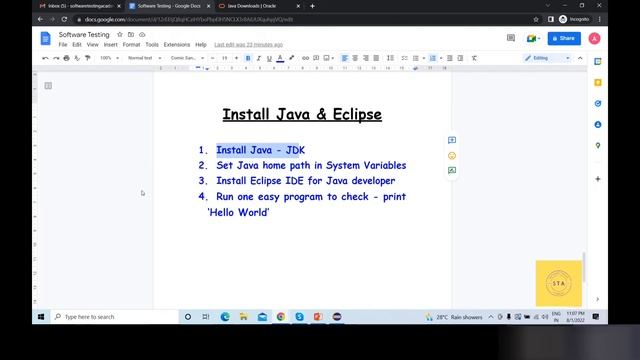The height and width of the screenshot is (360, 640).
Task: Open Google Keep in the side panel
Action: (598, 82)
